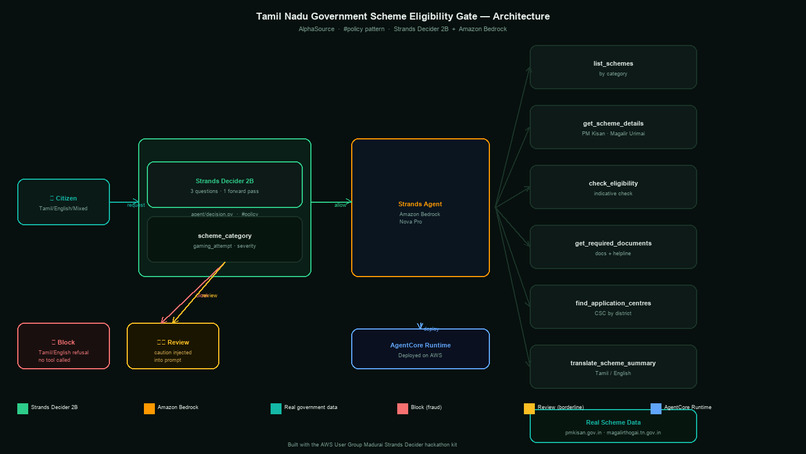Click the 'gaming_attempt · severity' text
806x454 pixels.
tap(225, 246)
